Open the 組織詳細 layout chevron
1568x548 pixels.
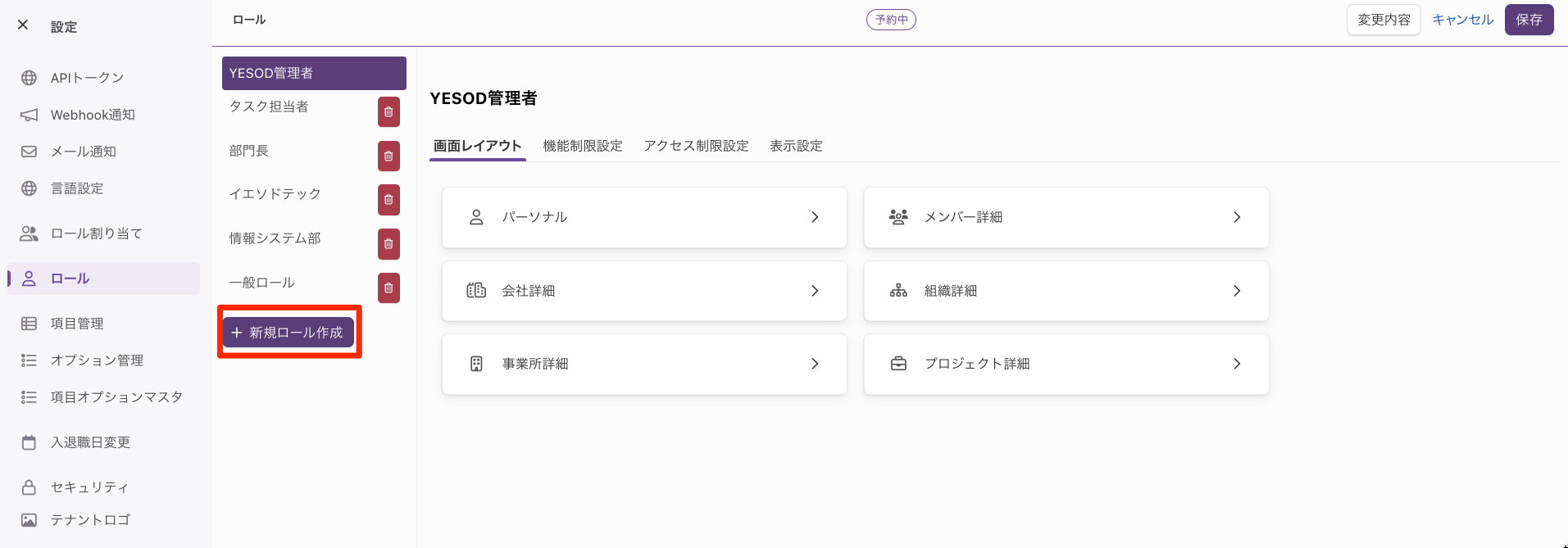click(x=1236, y=291)
